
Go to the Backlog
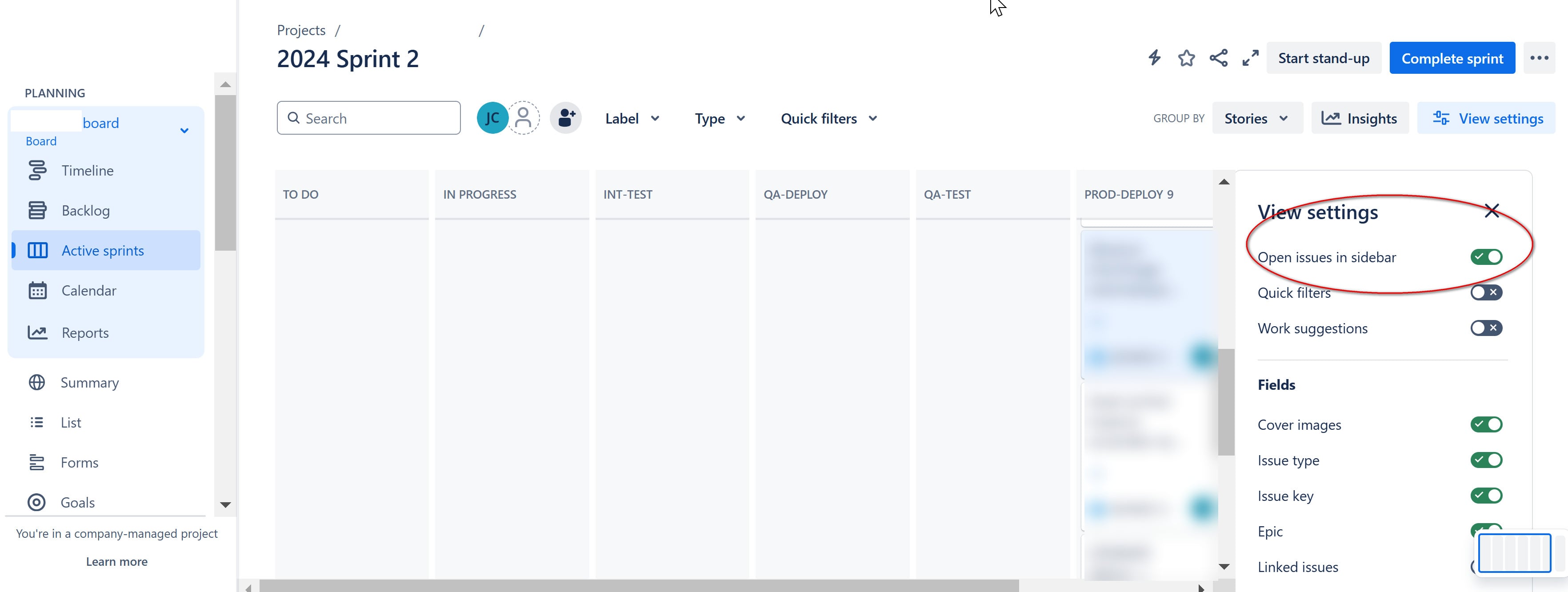click(106, 211)
